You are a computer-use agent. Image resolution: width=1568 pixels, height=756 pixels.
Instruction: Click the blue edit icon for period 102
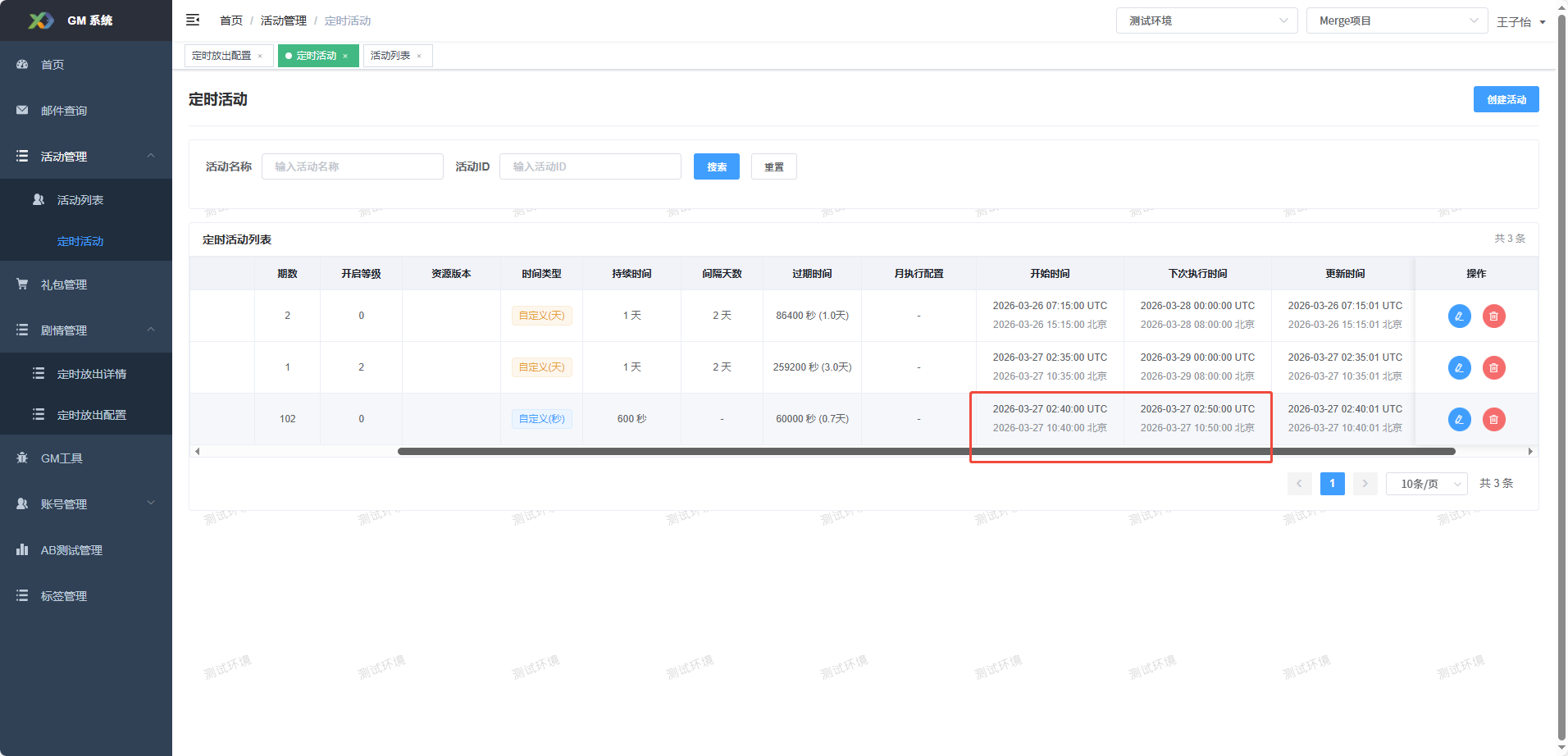click(x=1459, y=419)
